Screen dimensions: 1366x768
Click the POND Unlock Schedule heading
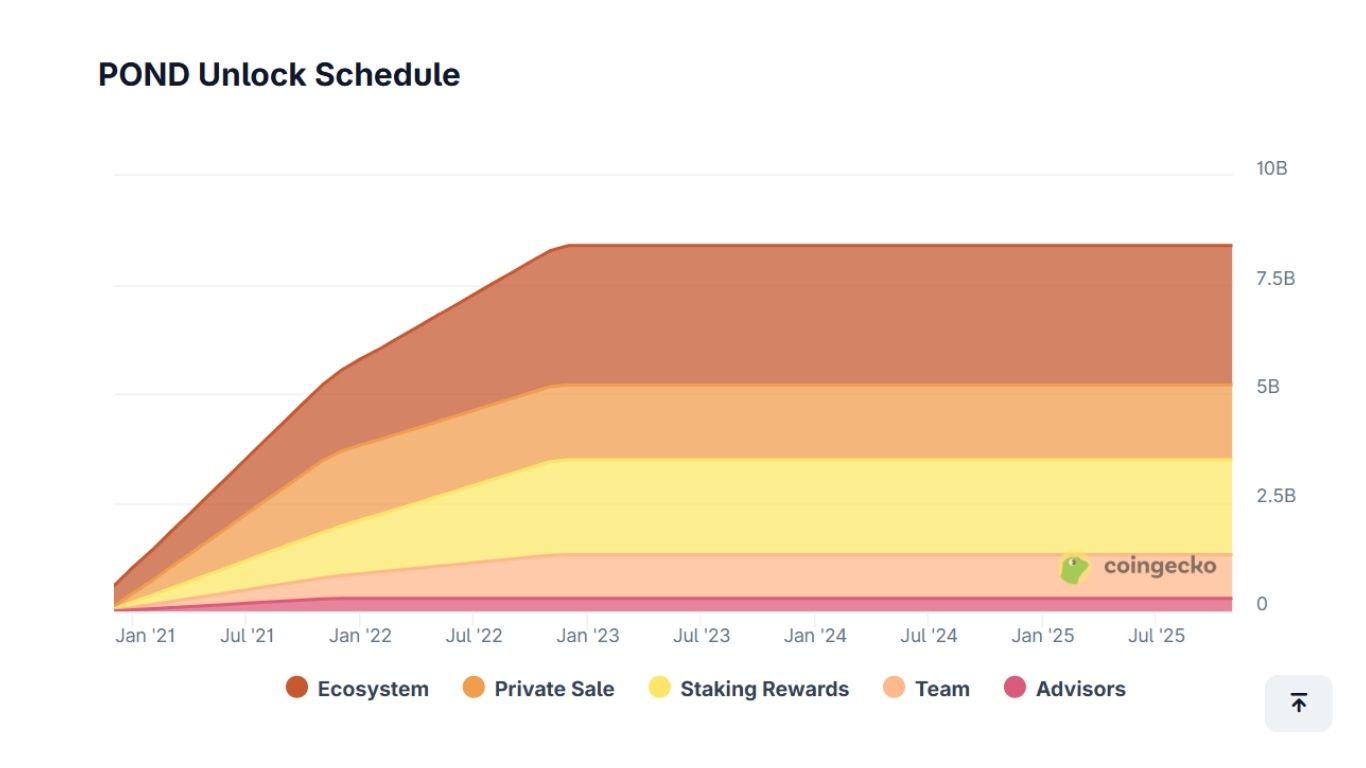(x=279, y=75)
